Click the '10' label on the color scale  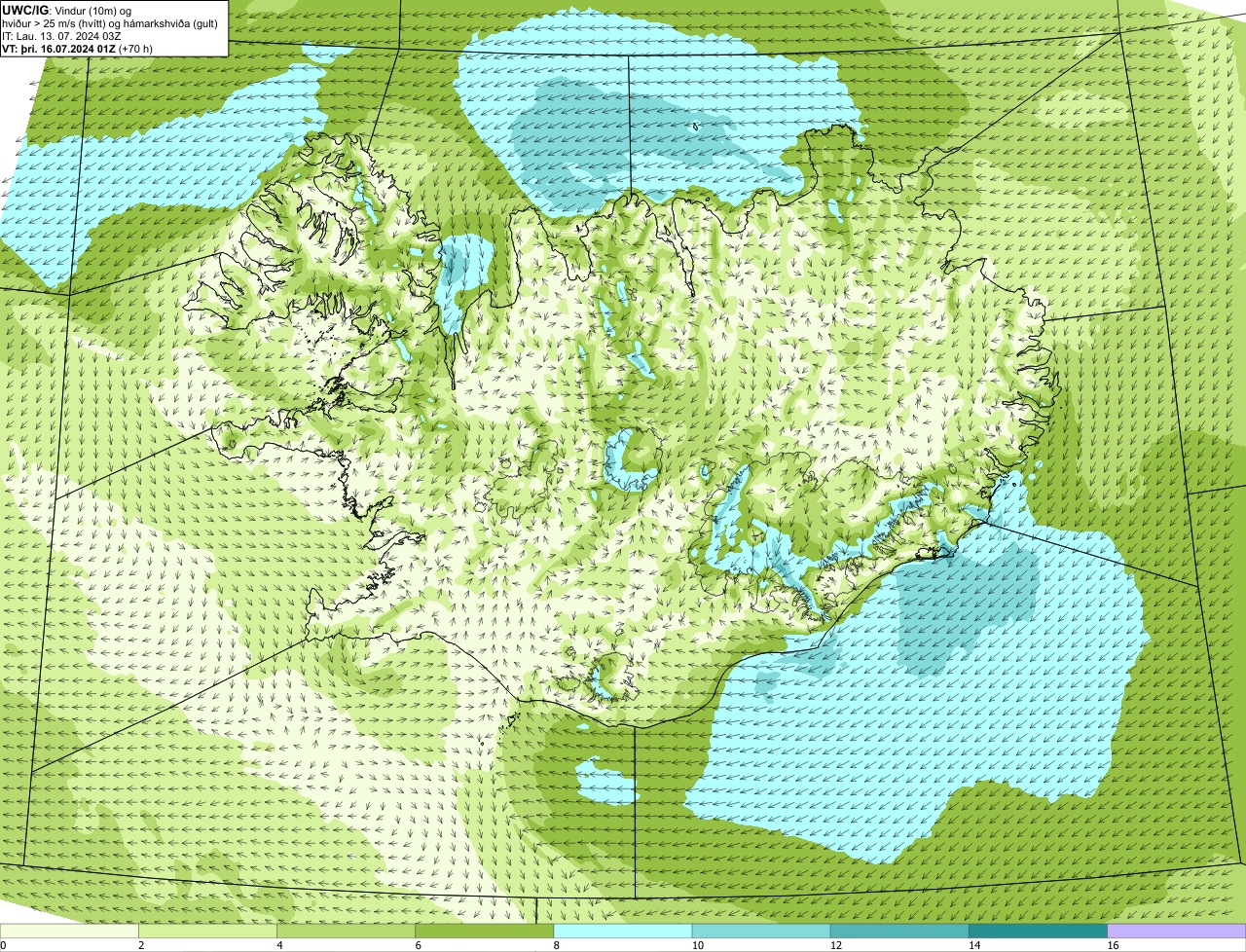pos(697,945)
